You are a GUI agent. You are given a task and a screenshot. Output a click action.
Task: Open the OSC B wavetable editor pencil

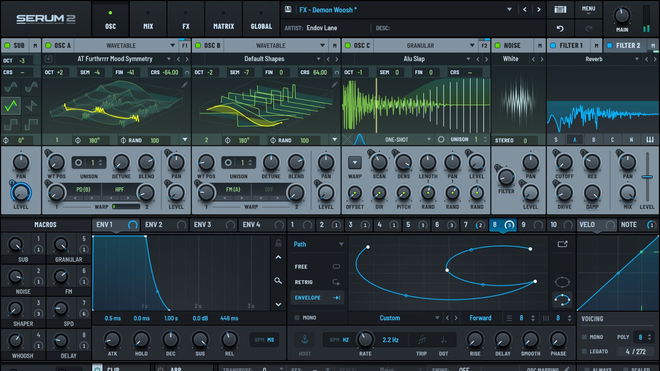pyautogui.click(x=334, y=85)
